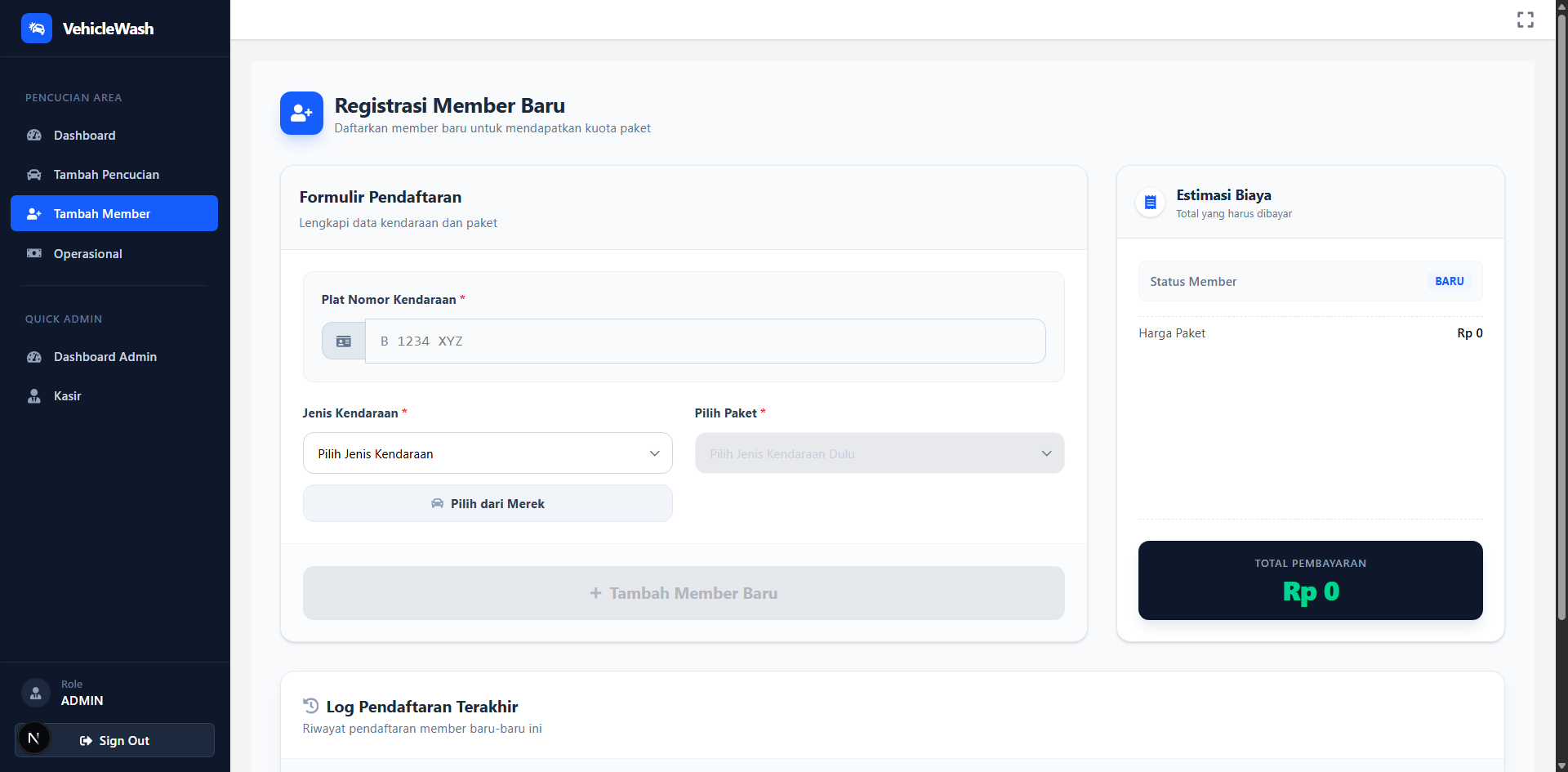Open the Jenis Kendaraan dropdown
The height and width of the screenshot is (772, 1568).
point(488,453)
